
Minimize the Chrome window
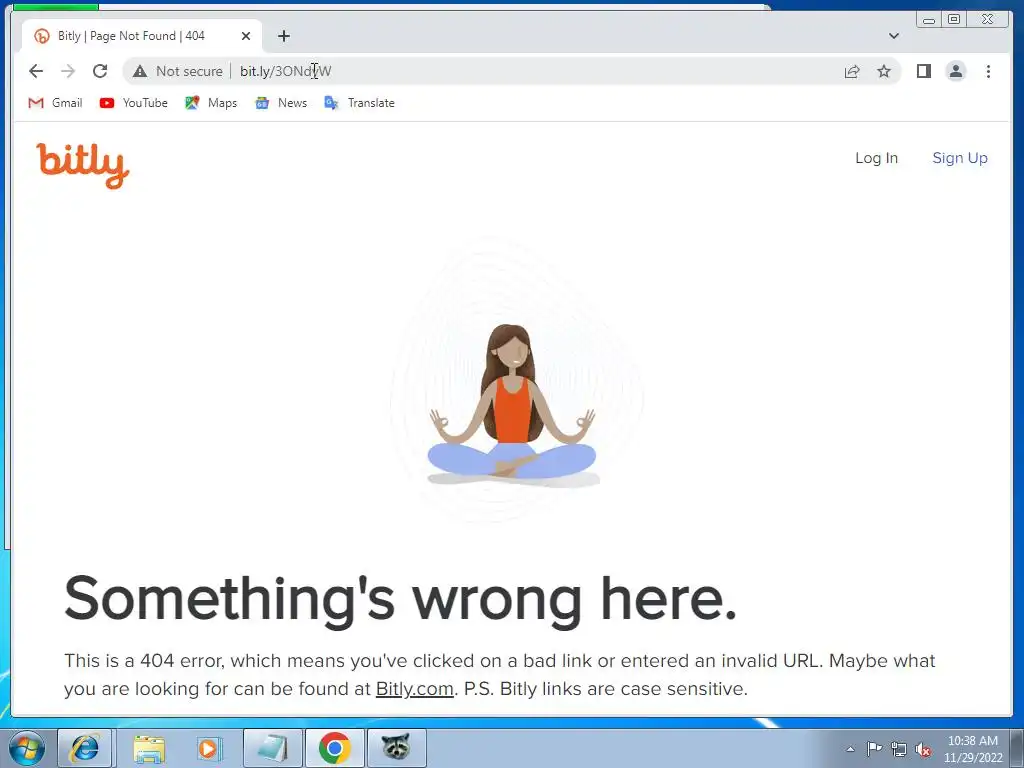click(x=929, y=20)
